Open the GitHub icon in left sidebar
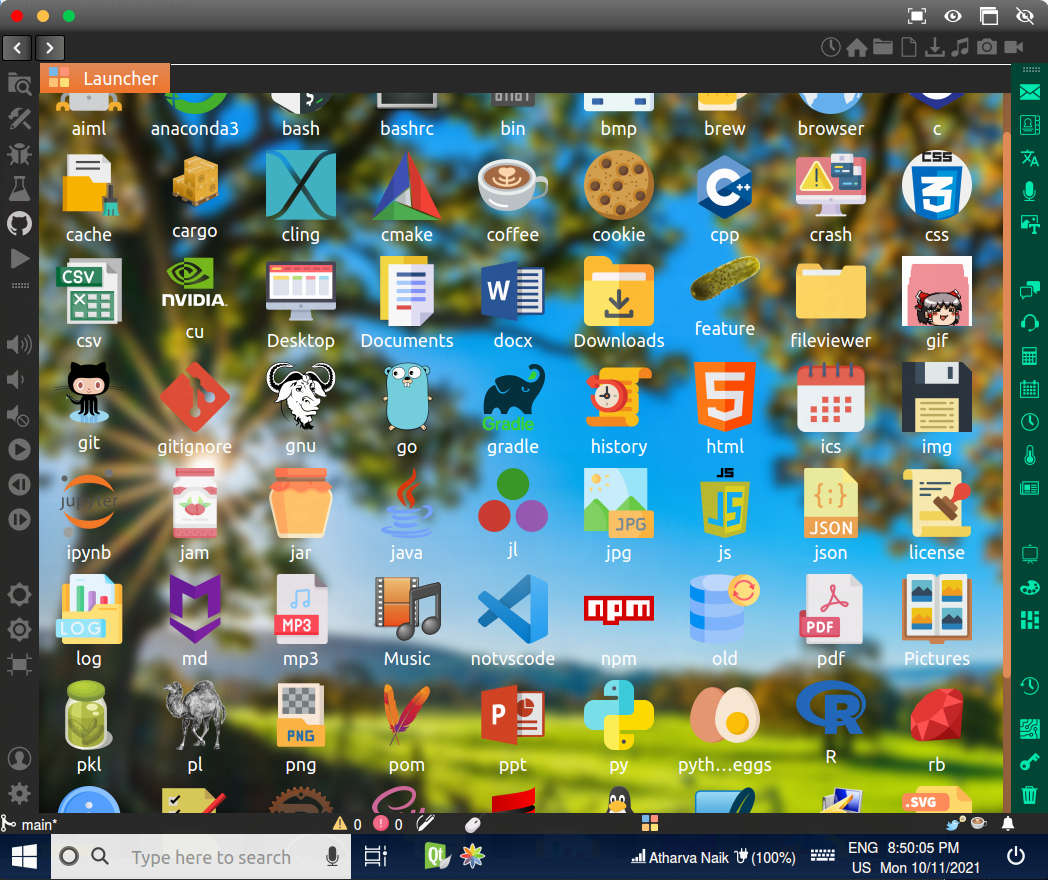Screen dimensions: 1048x880 pyautogui.click(x=19, y=223)
